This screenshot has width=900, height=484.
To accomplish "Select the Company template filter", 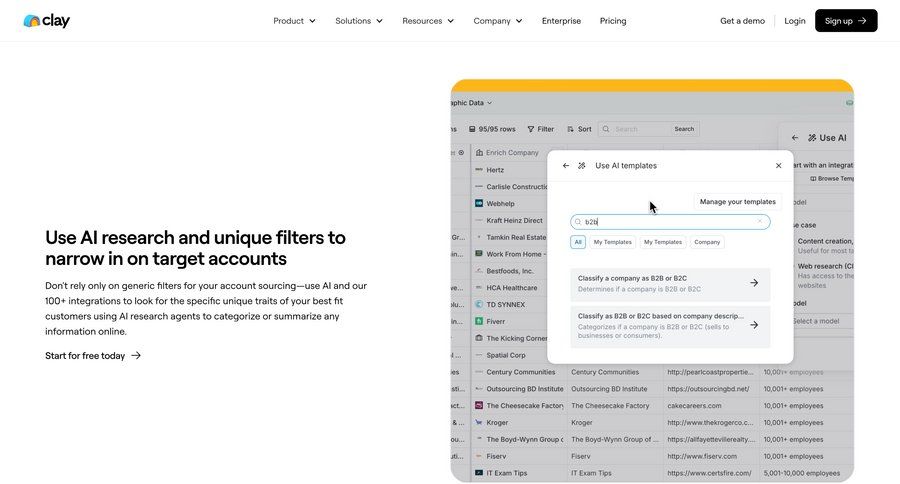I will [707, 242].
